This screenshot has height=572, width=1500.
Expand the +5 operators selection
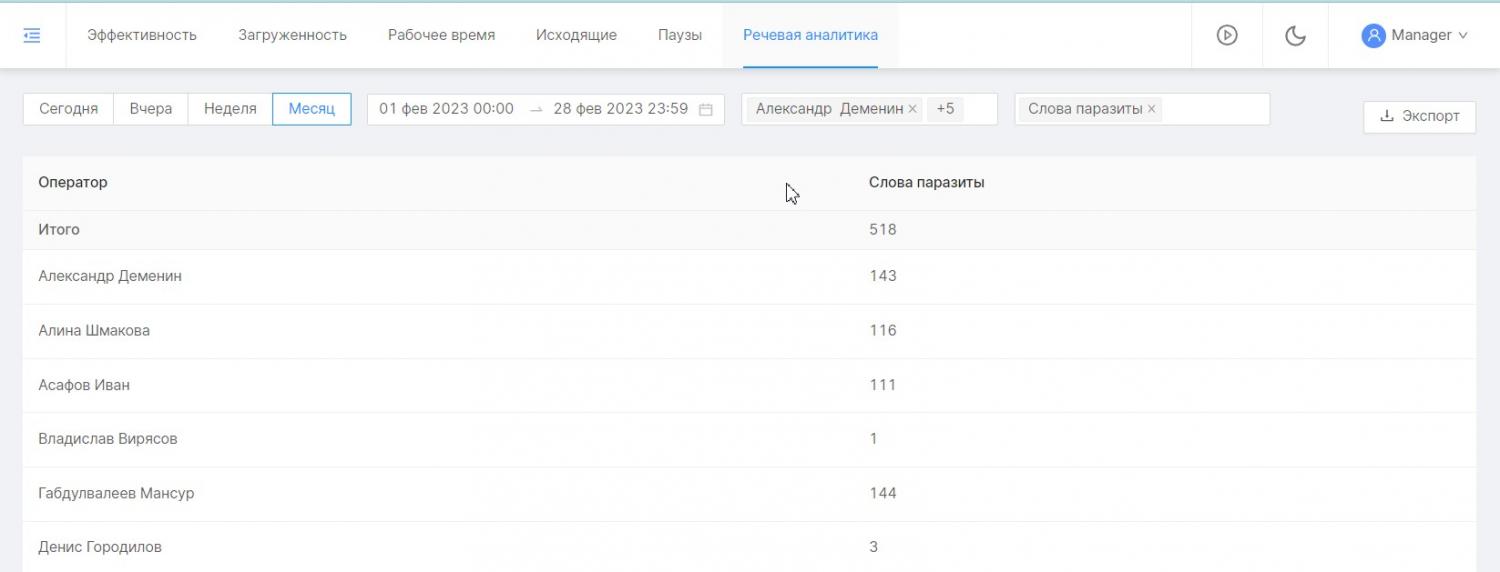(x=945, y=109)
